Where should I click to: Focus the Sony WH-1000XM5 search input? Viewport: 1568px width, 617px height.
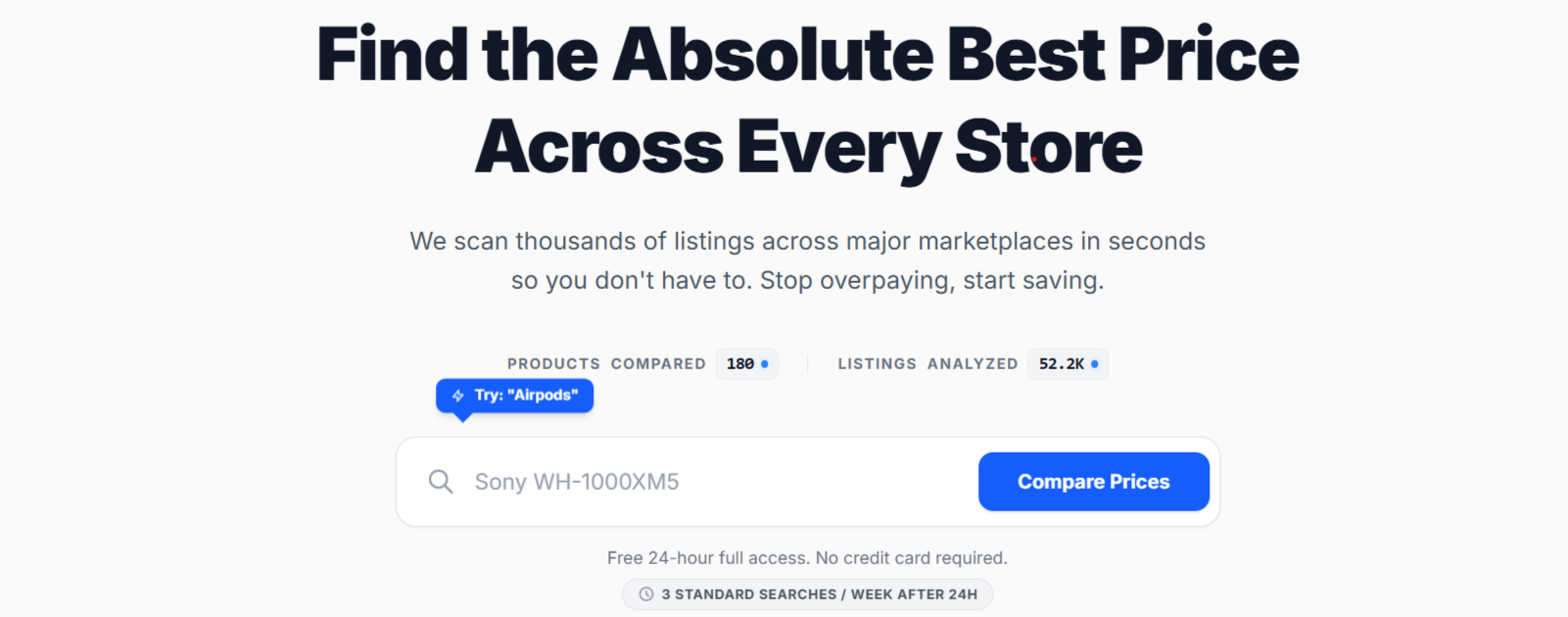[x=715, y=482]
